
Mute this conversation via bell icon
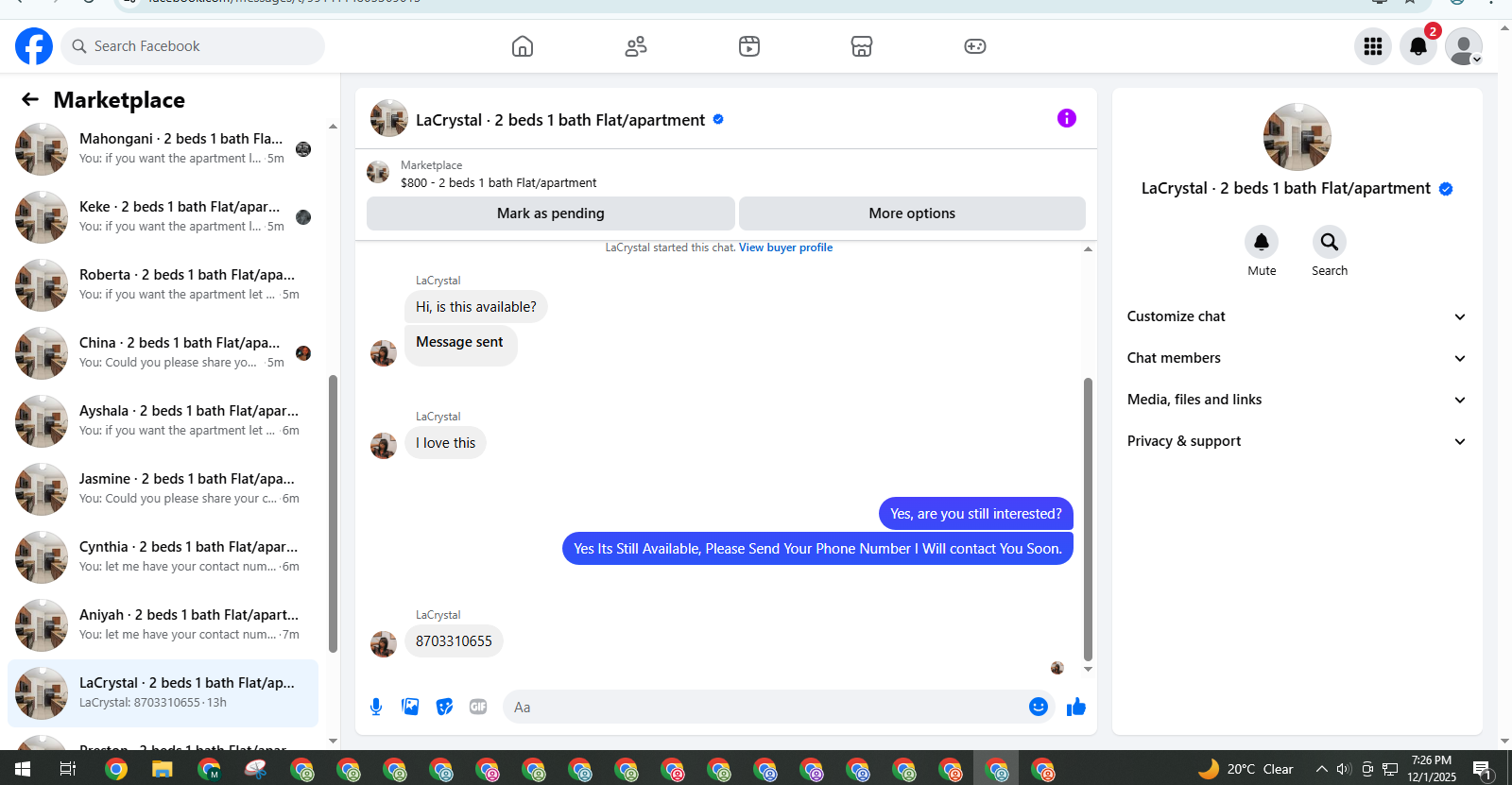tap(1262, 242)
